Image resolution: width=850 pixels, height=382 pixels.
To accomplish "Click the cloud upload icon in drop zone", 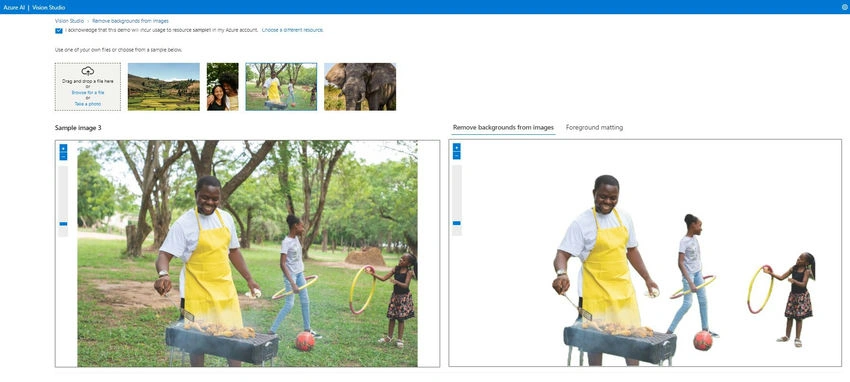I will 88,71.
